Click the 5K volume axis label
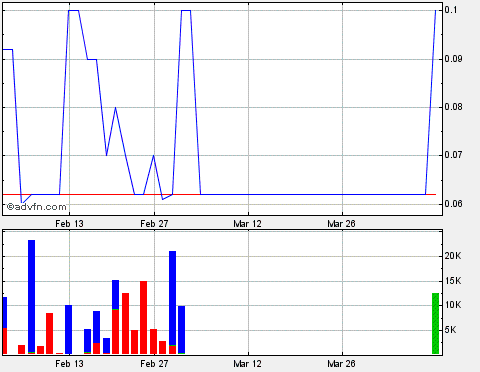Viewport: 480px width, 372px height. tap(450, 330)
